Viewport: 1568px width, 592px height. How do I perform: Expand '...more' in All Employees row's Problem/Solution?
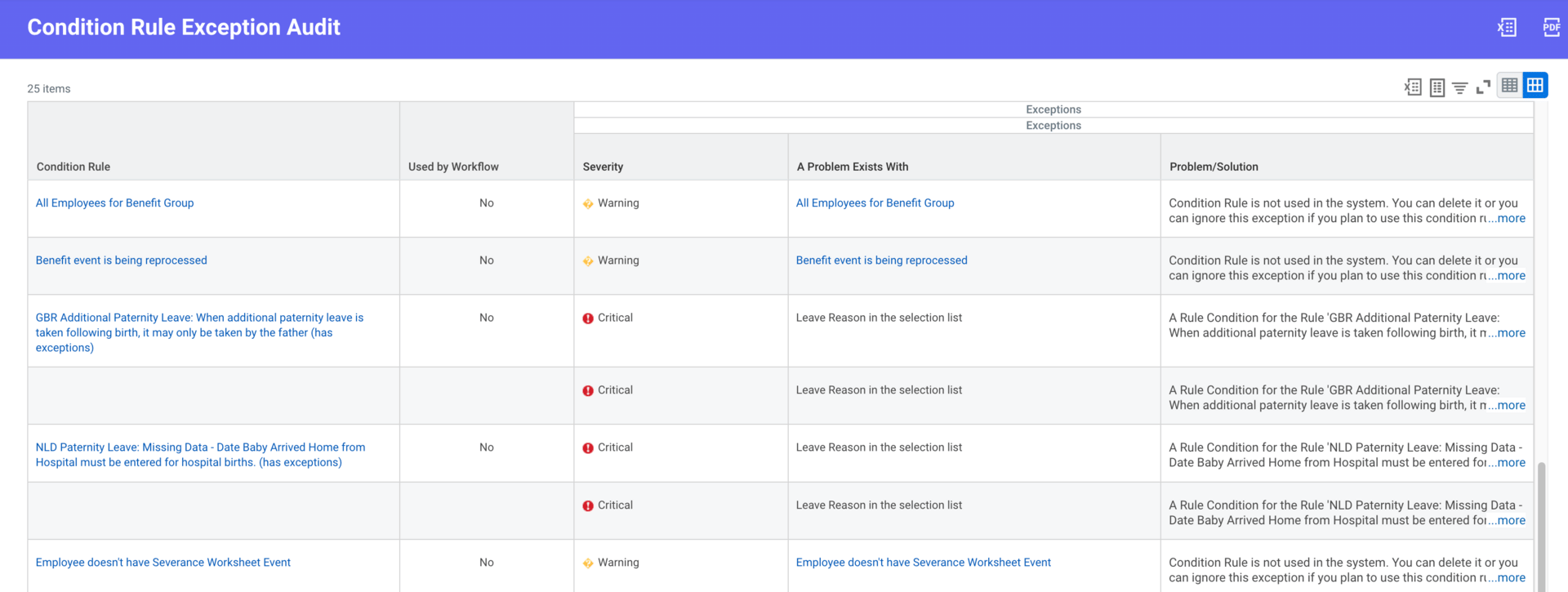pos(1508,219)
